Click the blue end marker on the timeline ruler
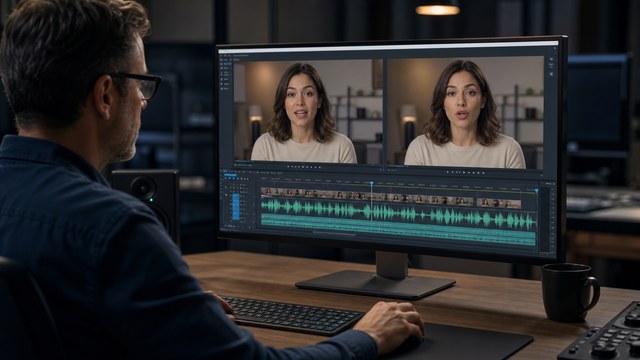The image size is (640, 360). coord(536,191)
